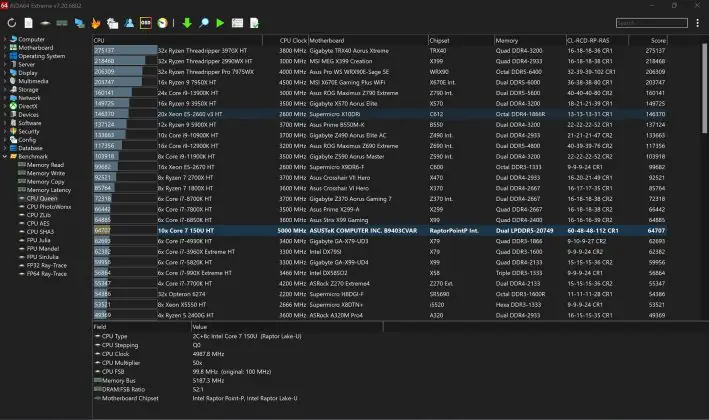Open Cache and Memory Benchmark icon

point(62,23)
